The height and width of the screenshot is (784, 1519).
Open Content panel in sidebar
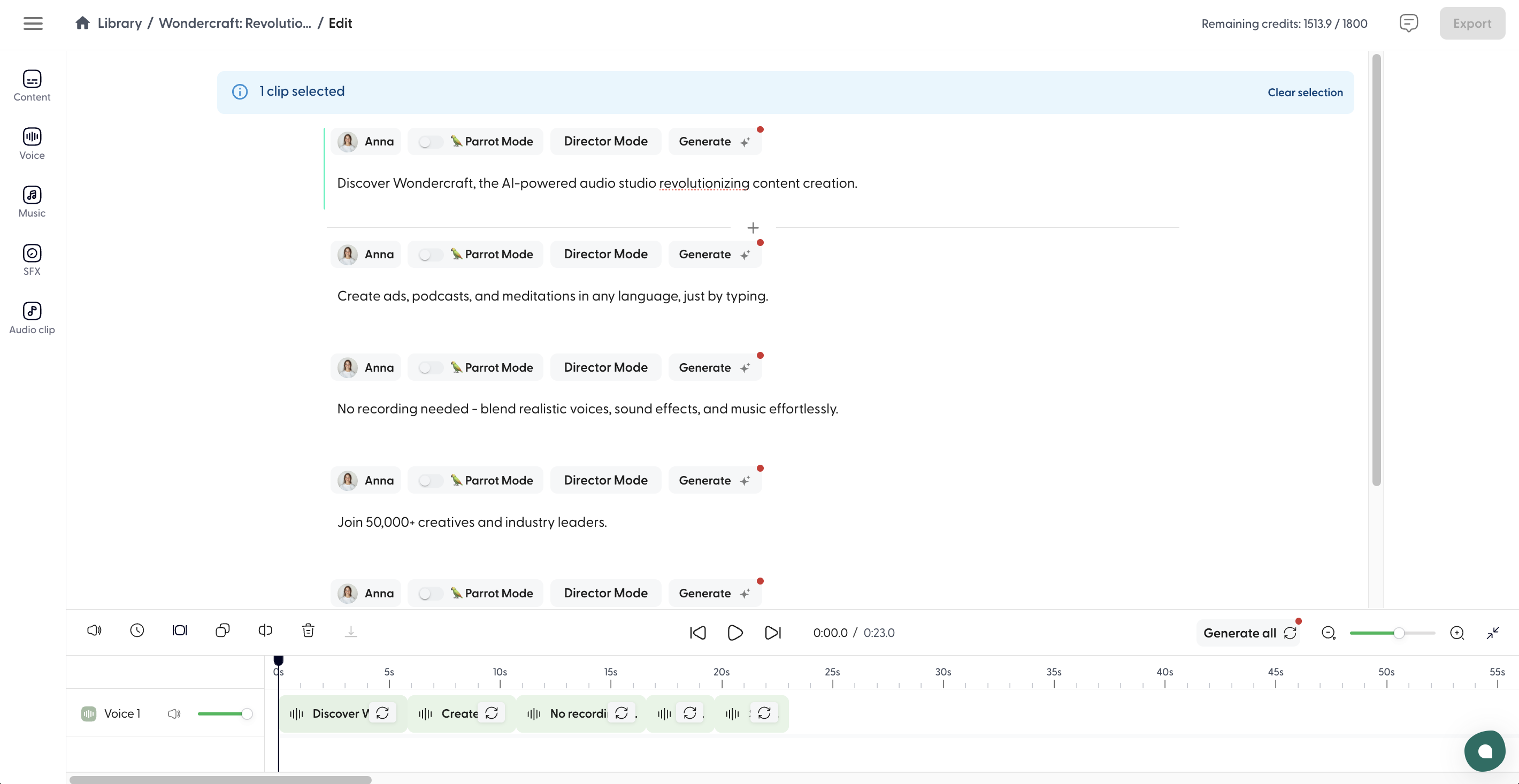[32, 86]
